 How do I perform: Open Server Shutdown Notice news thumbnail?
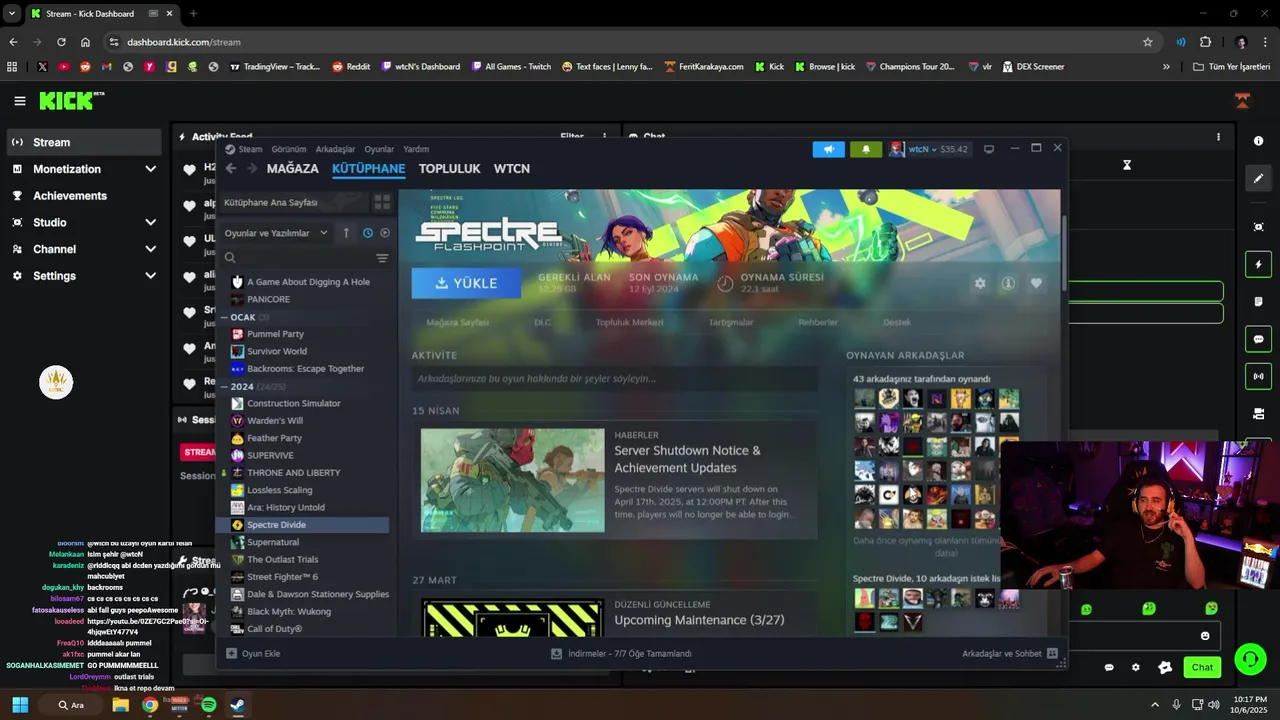(512, 480)
